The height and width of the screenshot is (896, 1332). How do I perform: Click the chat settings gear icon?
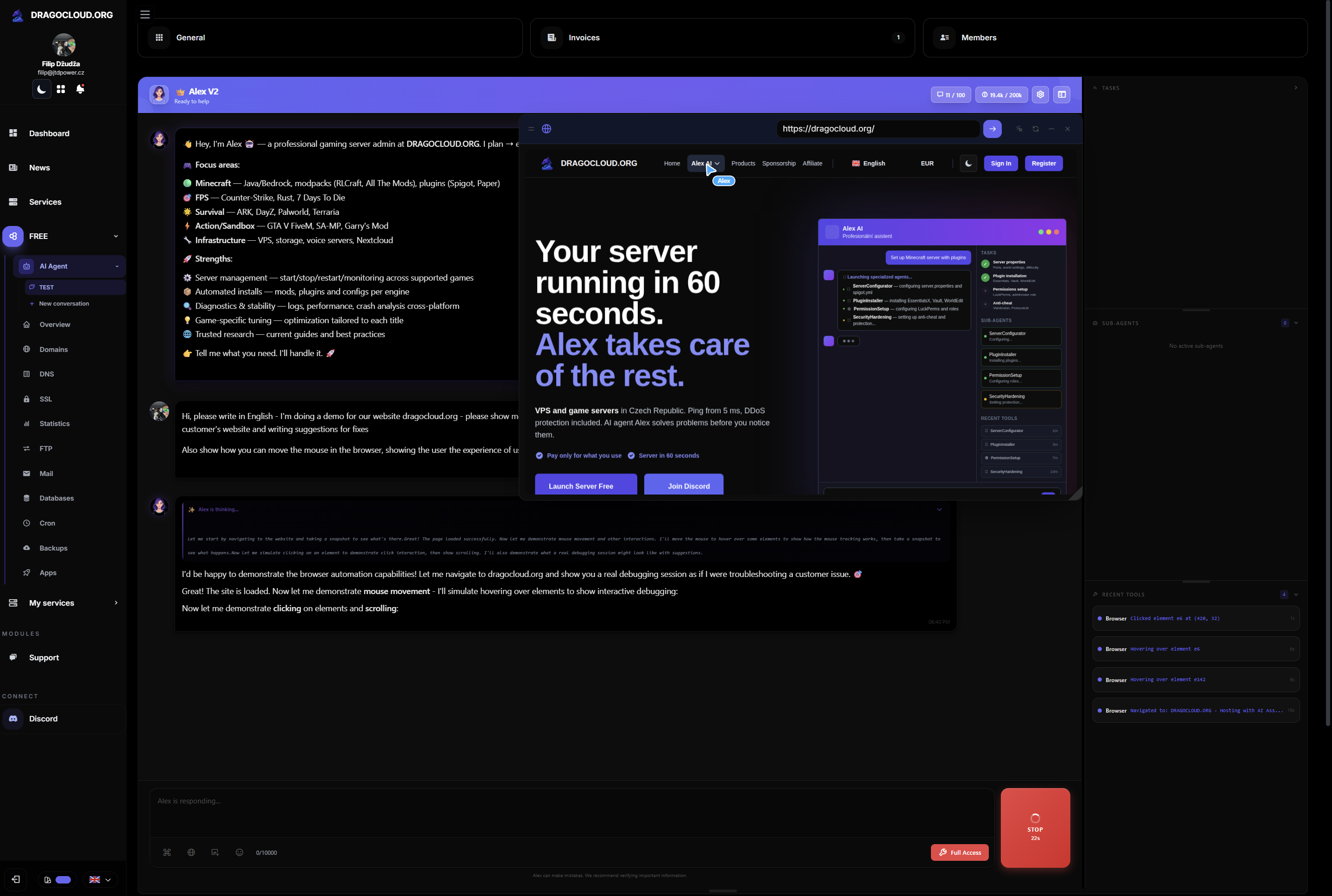coord(1040,95)
